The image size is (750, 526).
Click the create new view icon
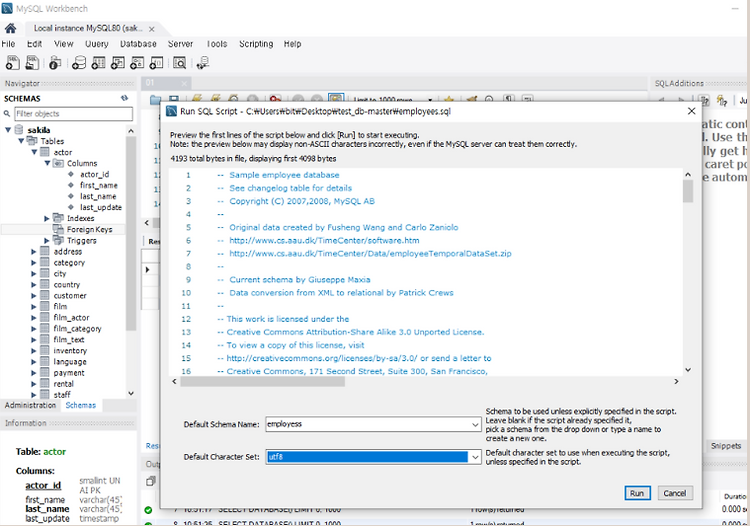(118, 63)
